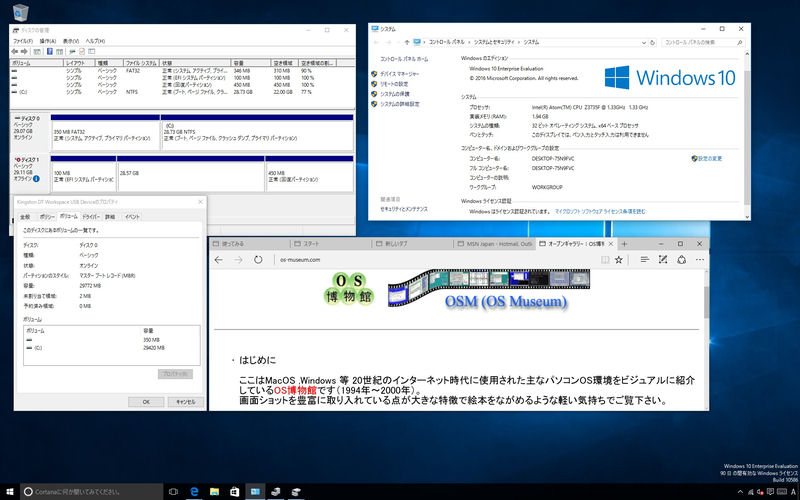Open Recycle Bin on desktop
This screenshot has width=800, height=500.
[x=20, y=12]
